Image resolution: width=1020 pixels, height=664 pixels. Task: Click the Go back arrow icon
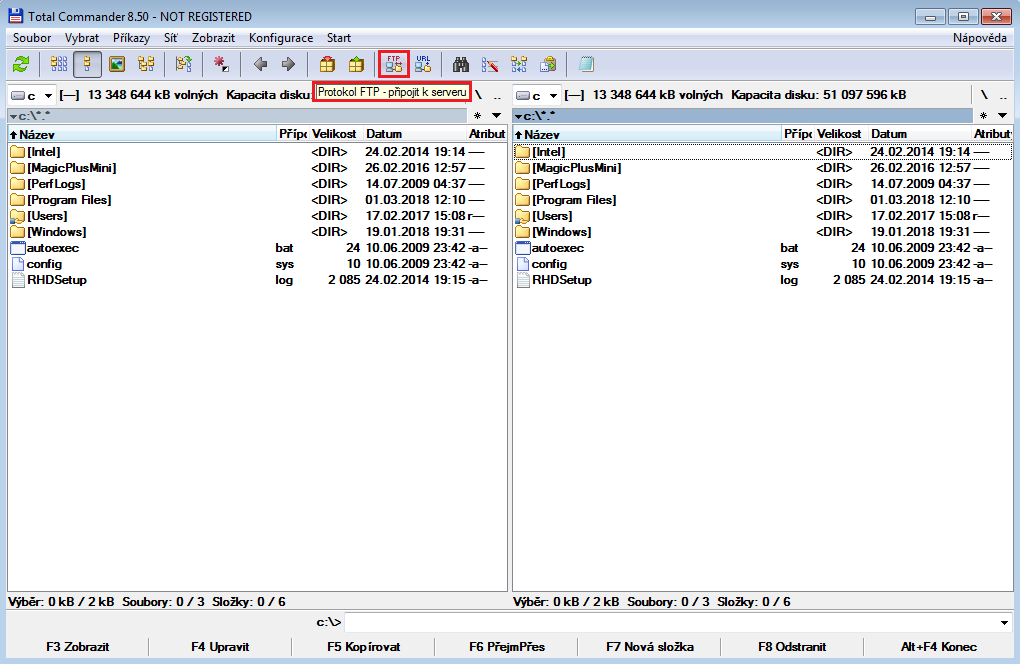[x=260, y=65]
